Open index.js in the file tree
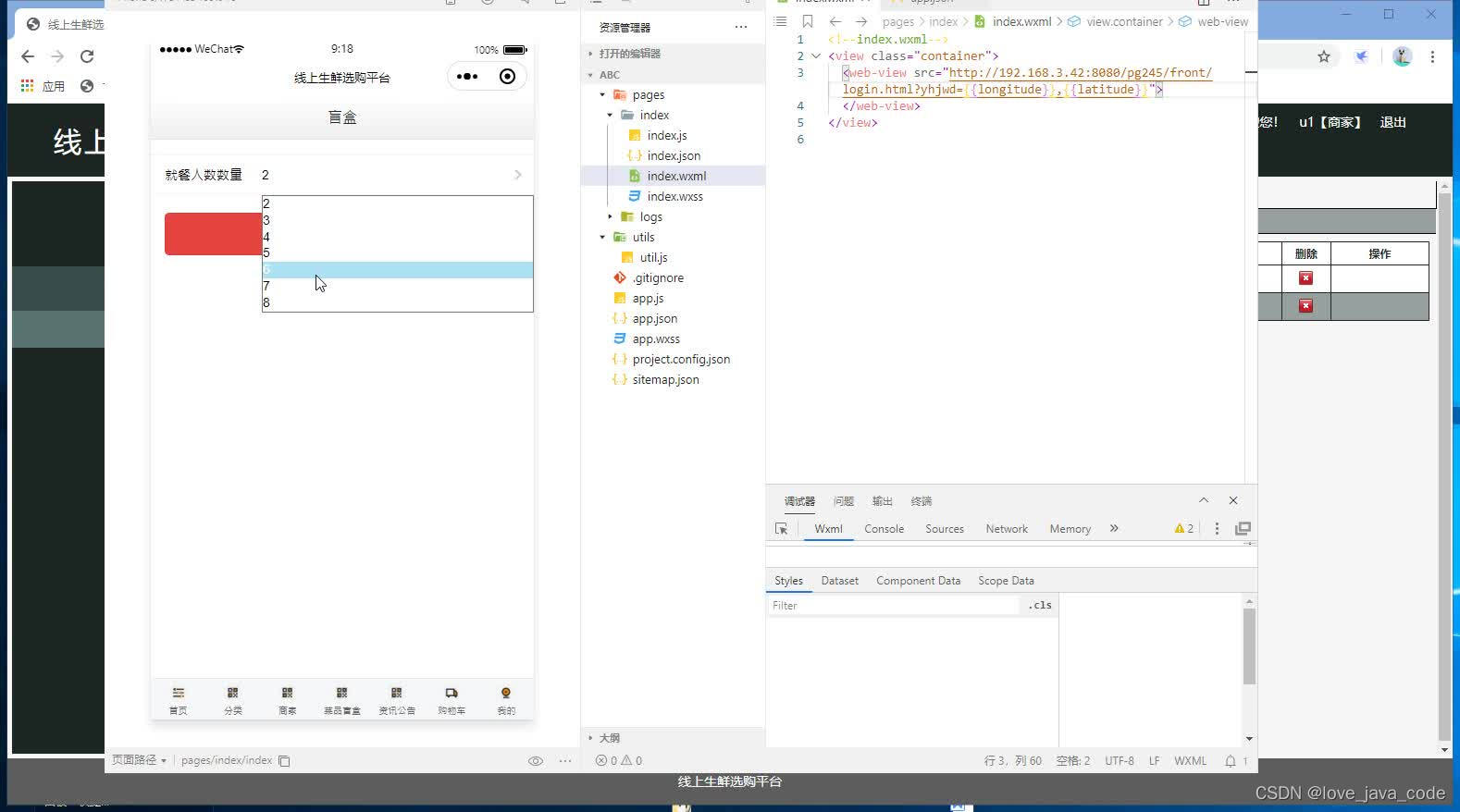This screenshot has height=812, width=1460. coord(666,135)
